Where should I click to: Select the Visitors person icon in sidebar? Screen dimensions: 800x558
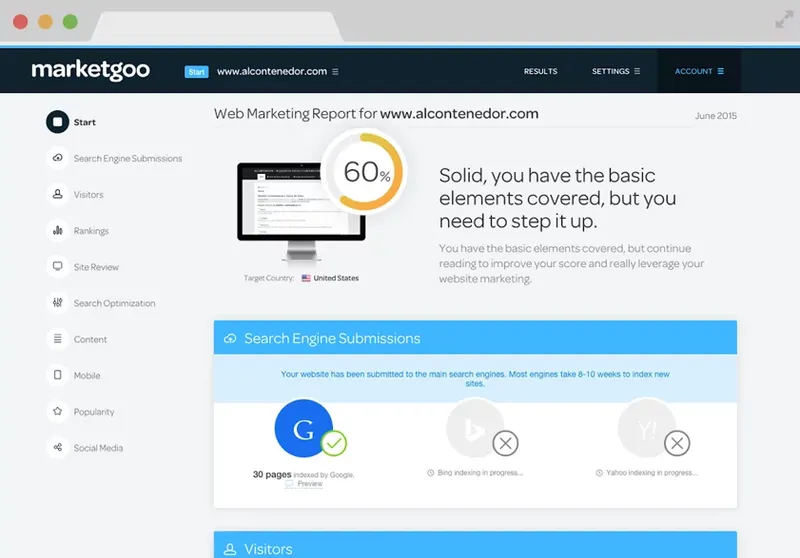(58, 194)
